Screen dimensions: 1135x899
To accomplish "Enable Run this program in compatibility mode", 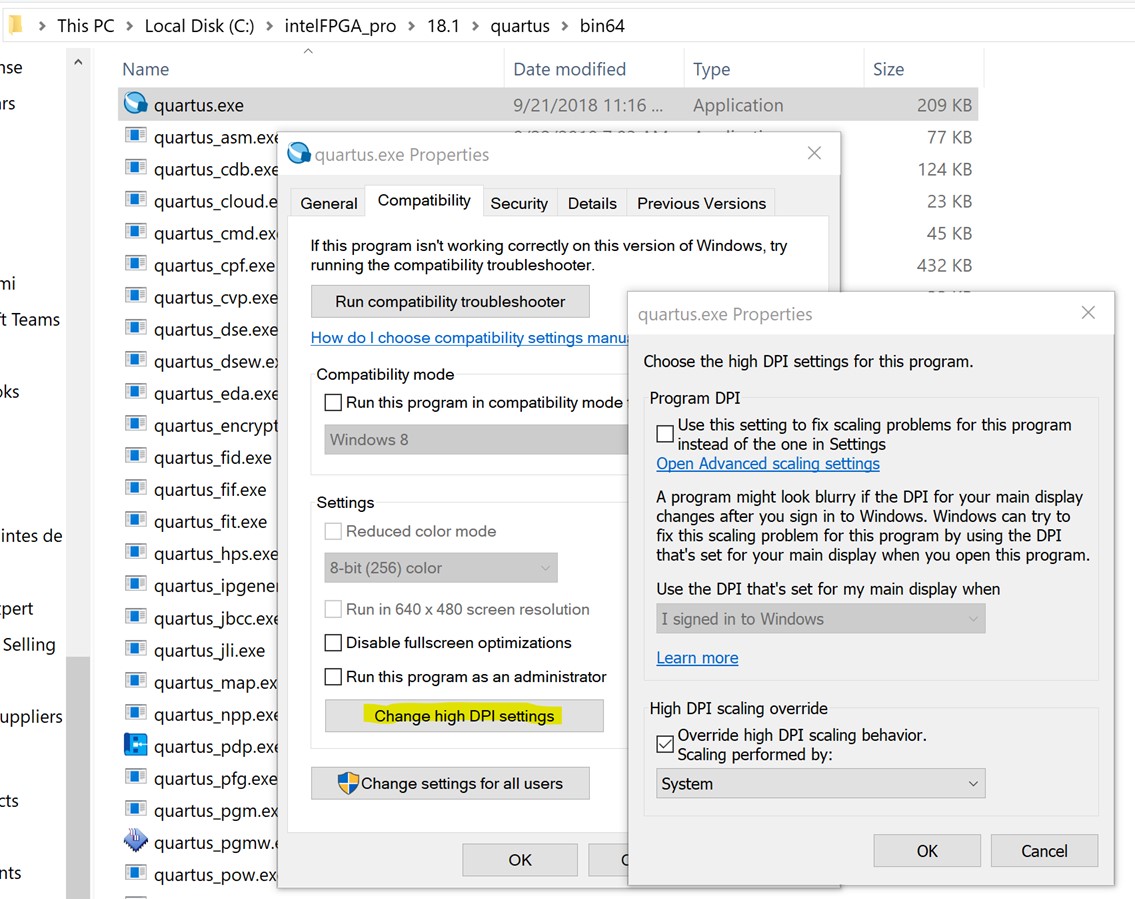I will 333,402.
